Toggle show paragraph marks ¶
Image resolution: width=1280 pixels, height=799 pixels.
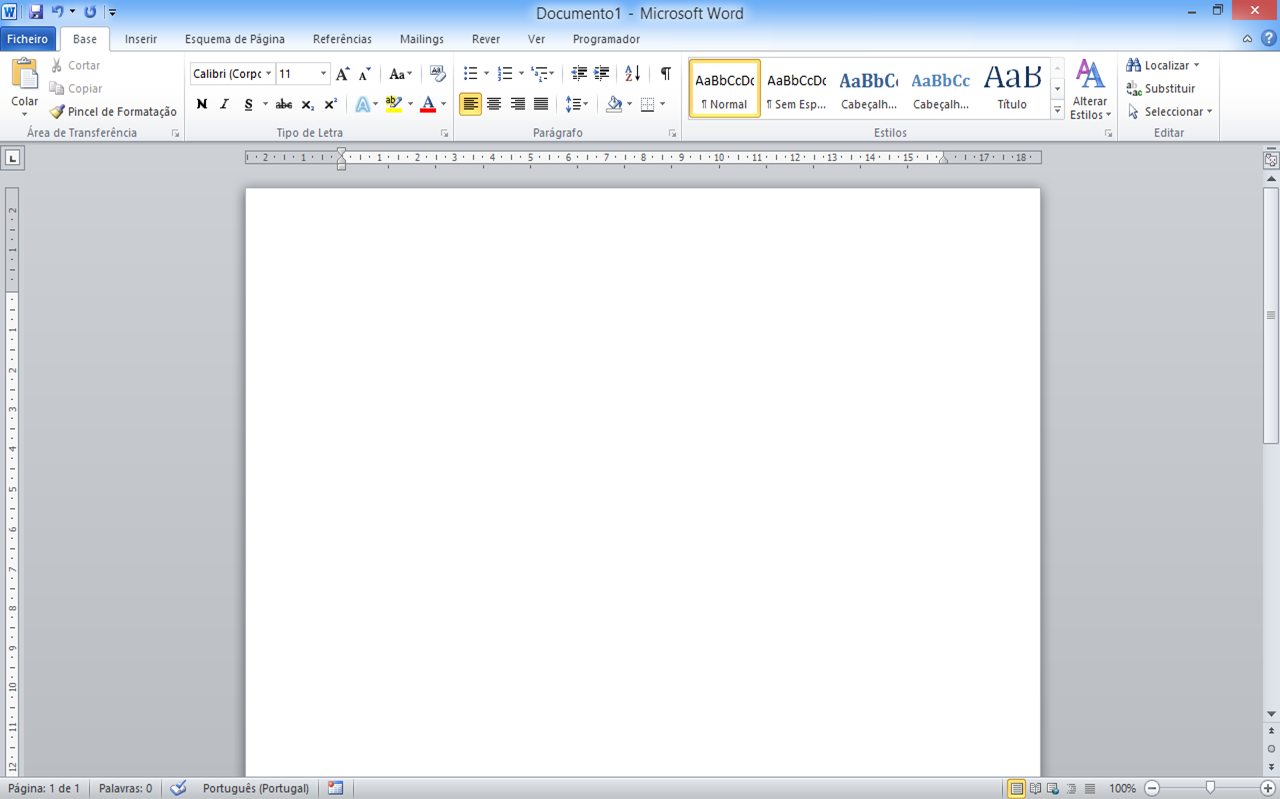tap(665, 74)
